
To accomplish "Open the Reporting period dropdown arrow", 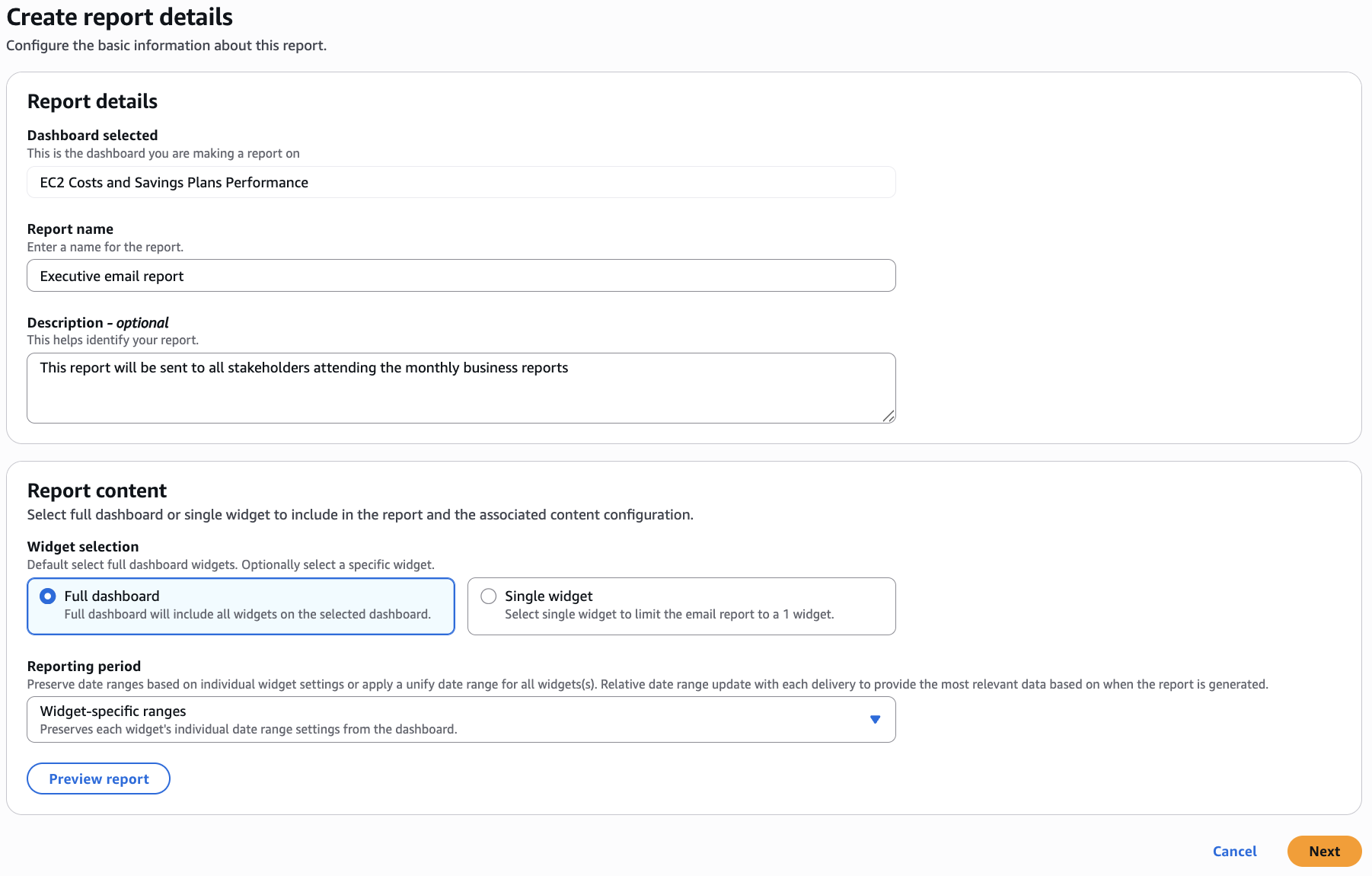I will pyautogui.click(x=876, y=718).
